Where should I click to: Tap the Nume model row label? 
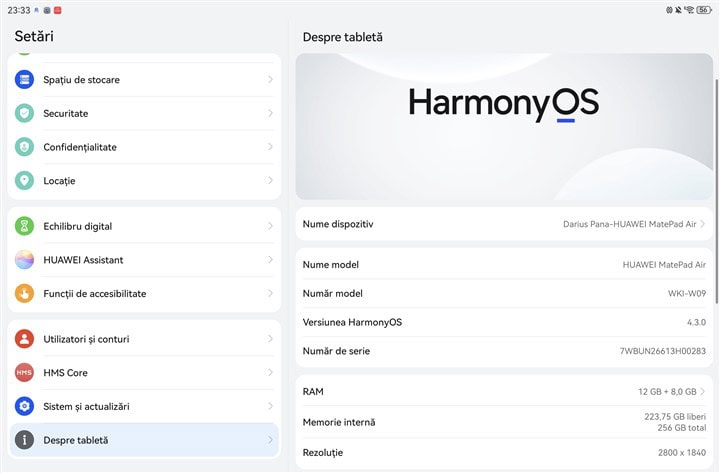click(x=331, y=265)
